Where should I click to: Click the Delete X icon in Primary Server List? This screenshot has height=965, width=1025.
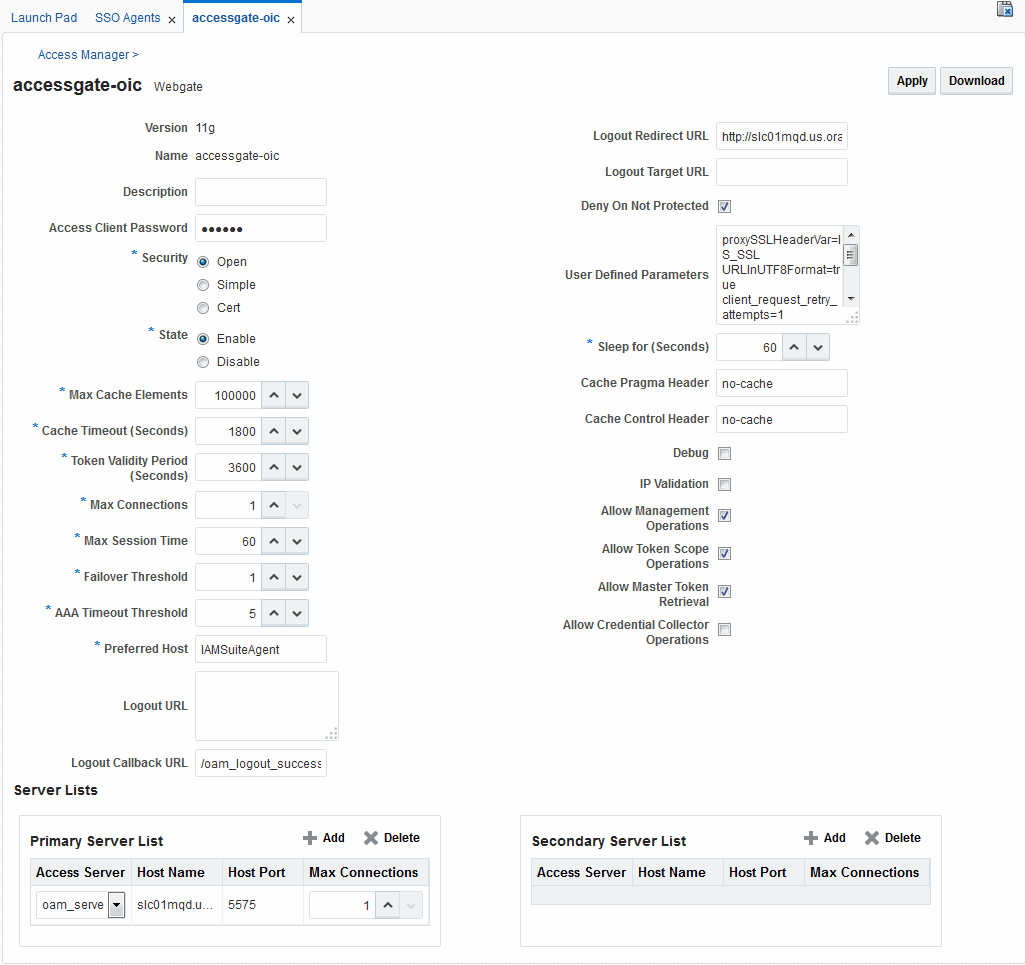(x=371, y=838)
